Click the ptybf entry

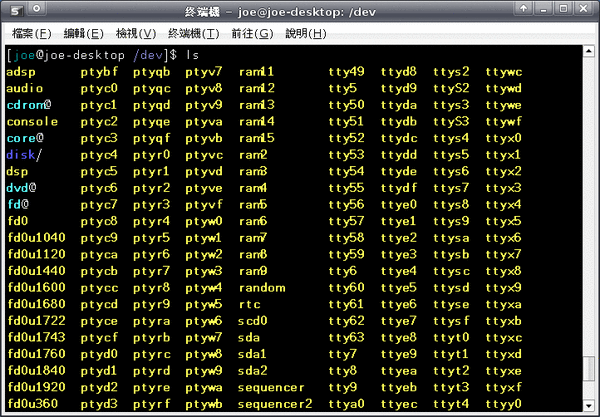coord(99,72)
